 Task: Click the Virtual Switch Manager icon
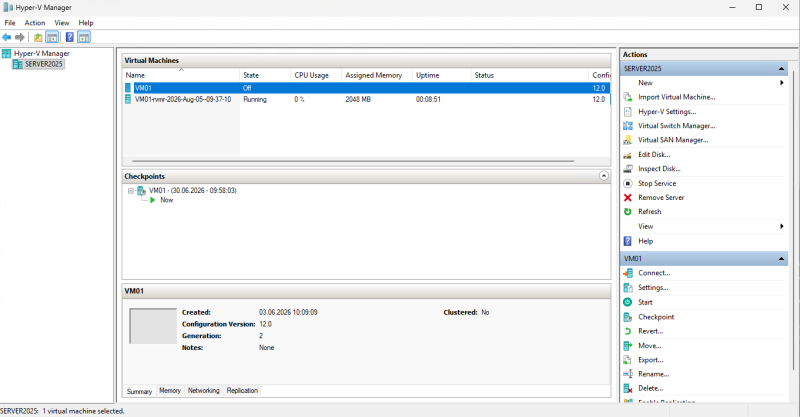coord(628,126)
